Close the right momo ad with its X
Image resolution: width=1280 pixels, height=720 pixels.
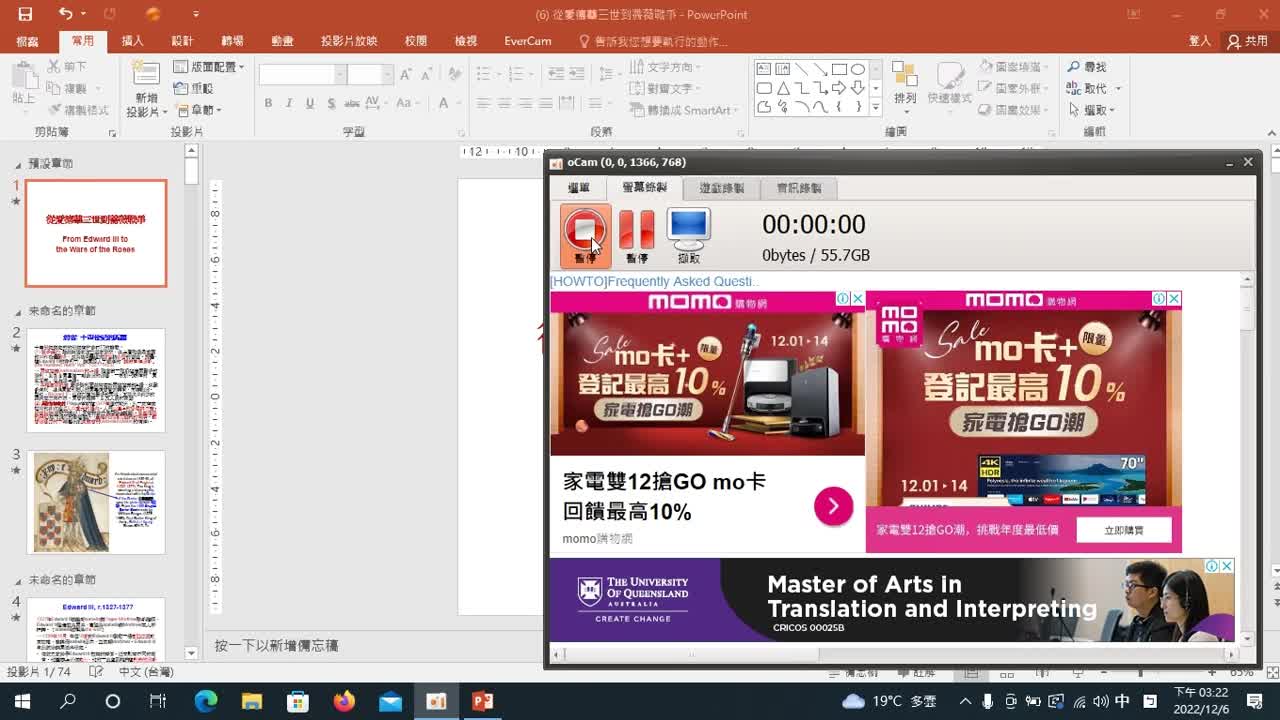click(x=1174, y=298)
